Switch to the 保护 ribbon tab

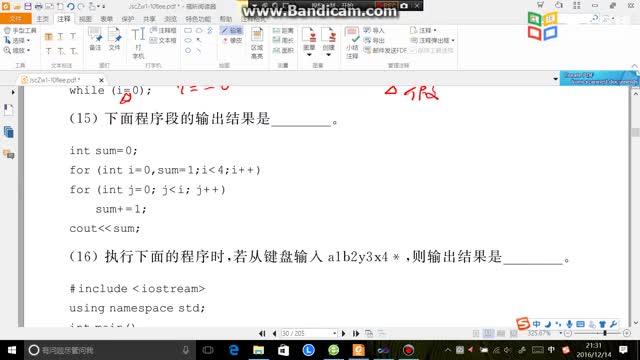[x=128, y=19]
